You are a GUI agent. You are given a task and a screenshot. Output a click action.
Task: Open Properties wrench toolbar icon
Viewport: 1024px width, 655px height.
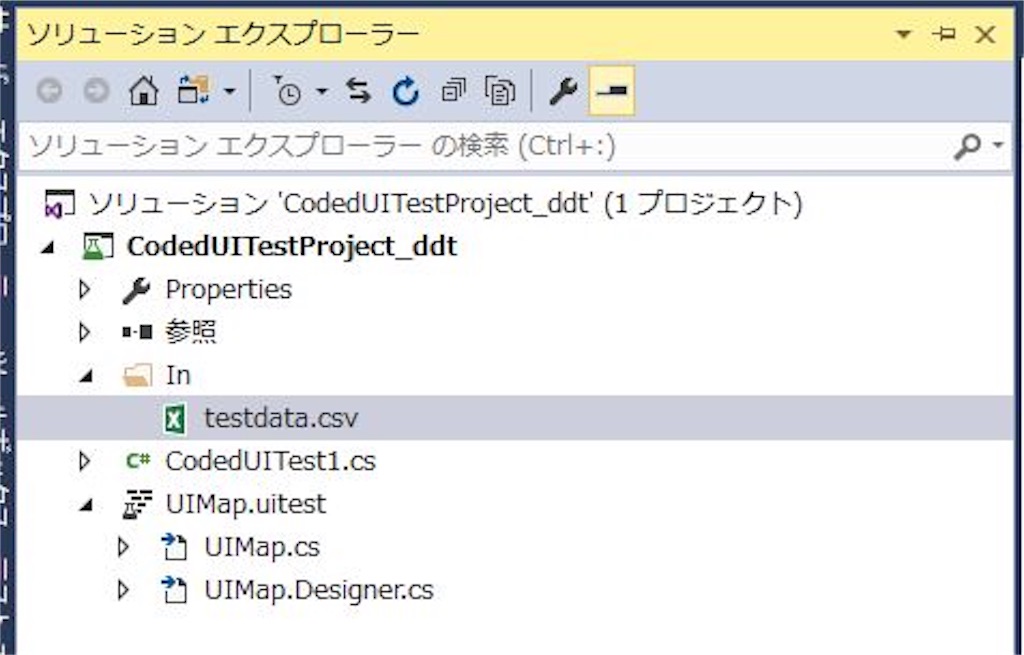(x=563, y=91)
